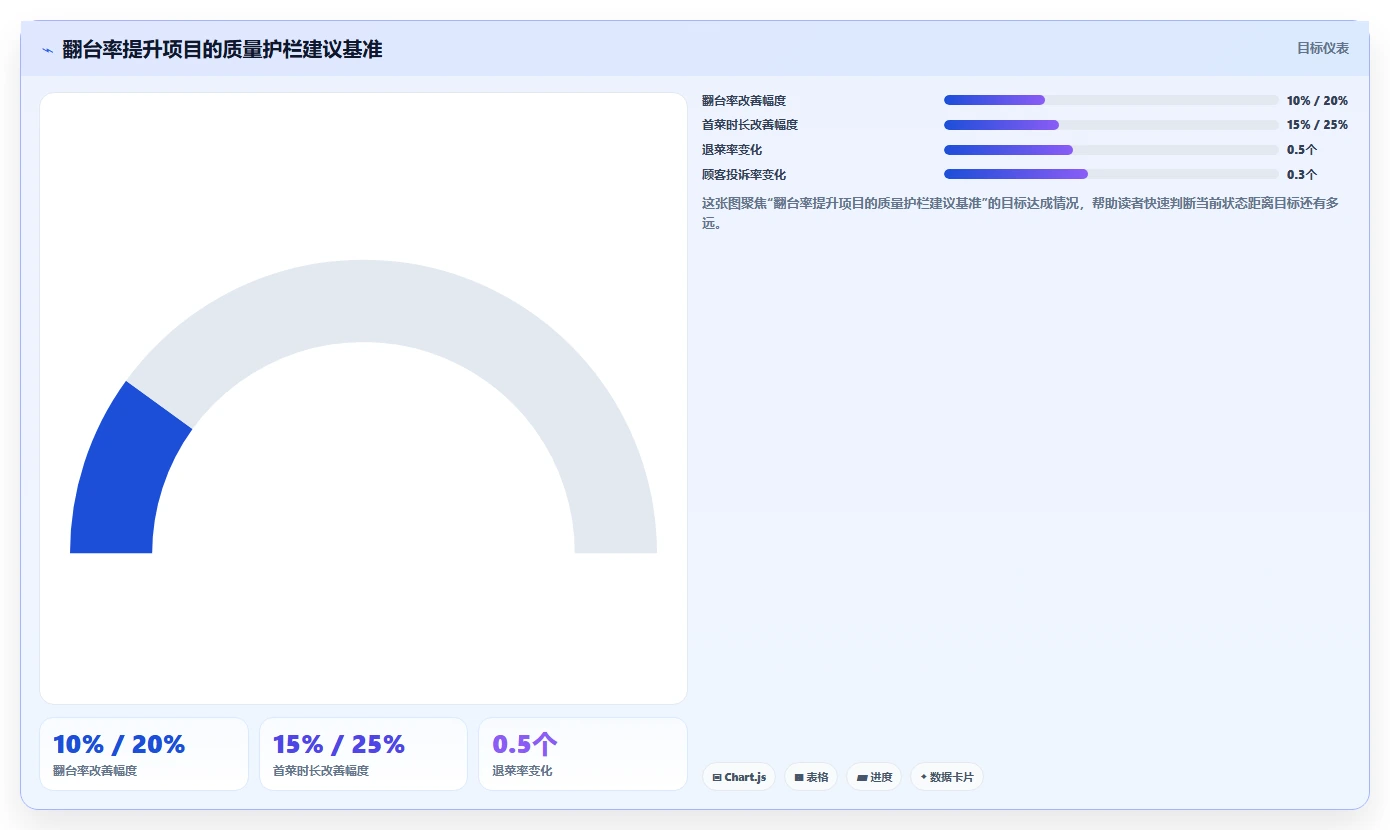Click the Chart.js tag chip

[x=739, y=777]
